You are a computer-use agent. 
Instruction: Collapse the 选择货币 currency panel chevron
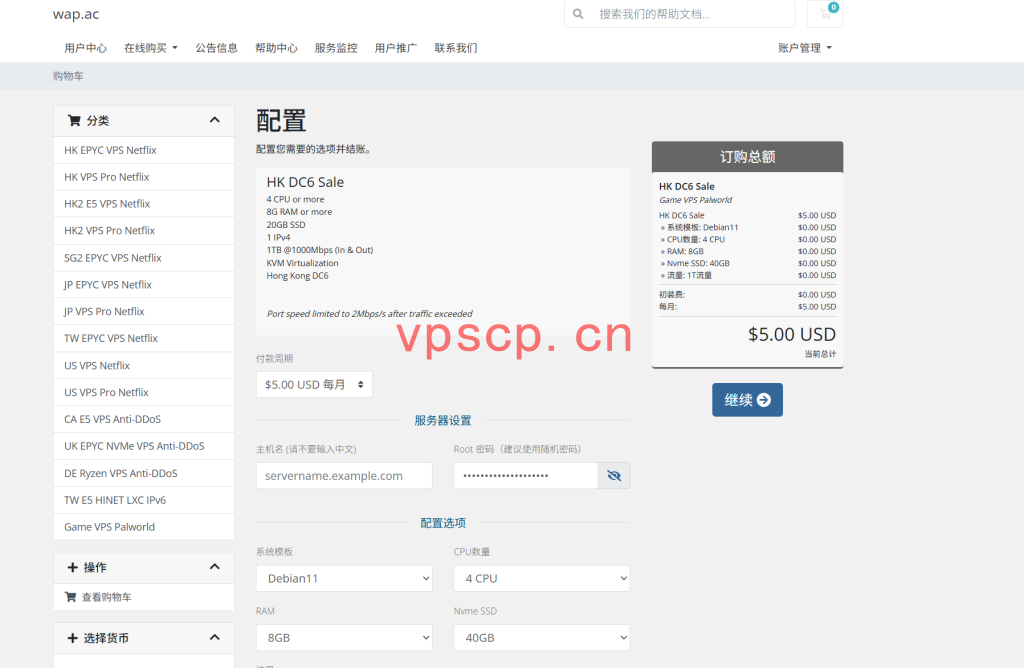[214, 637]
